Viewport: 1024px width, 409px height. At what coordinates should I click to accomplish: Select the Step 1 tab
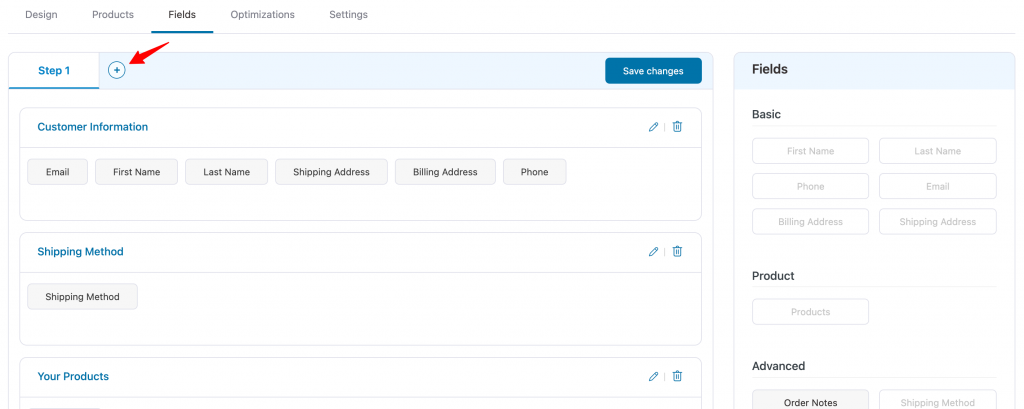[x=54, y=71]
